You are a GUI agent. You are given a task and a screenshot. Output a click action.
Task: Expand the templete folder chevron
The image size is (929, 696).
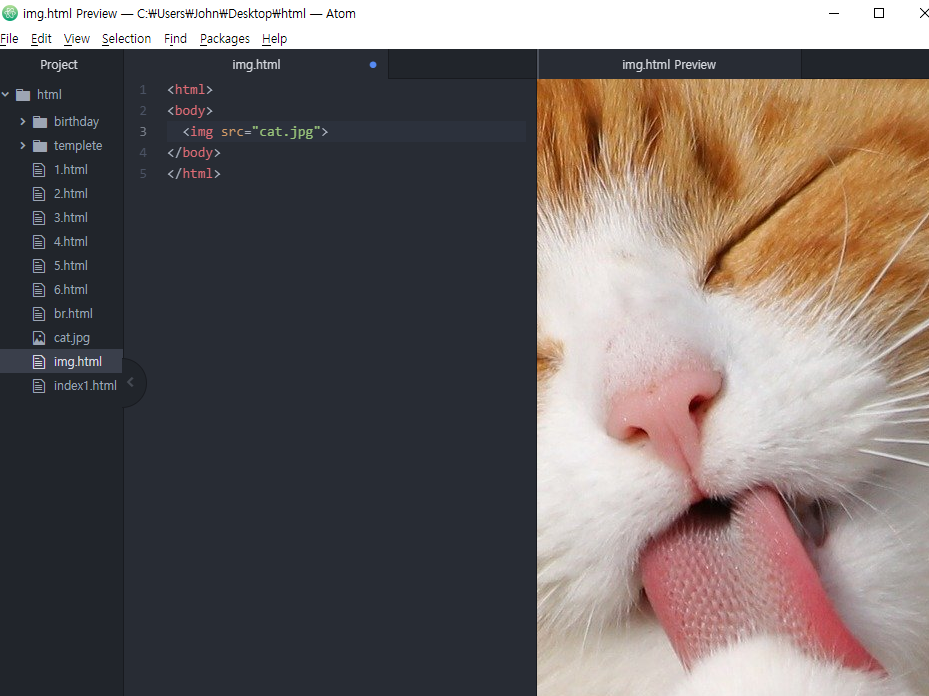coord(23,145)
